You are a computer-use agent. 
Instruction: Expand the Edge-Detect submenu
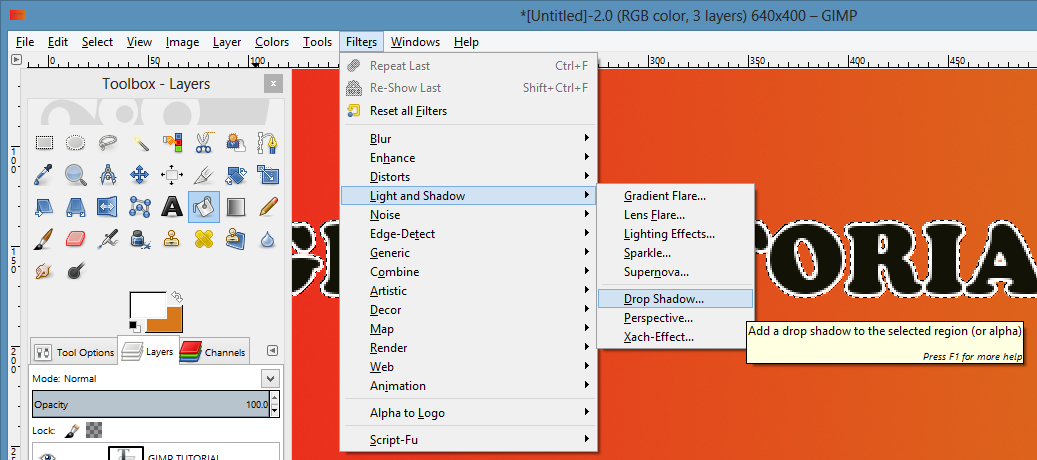pos(468,234)
